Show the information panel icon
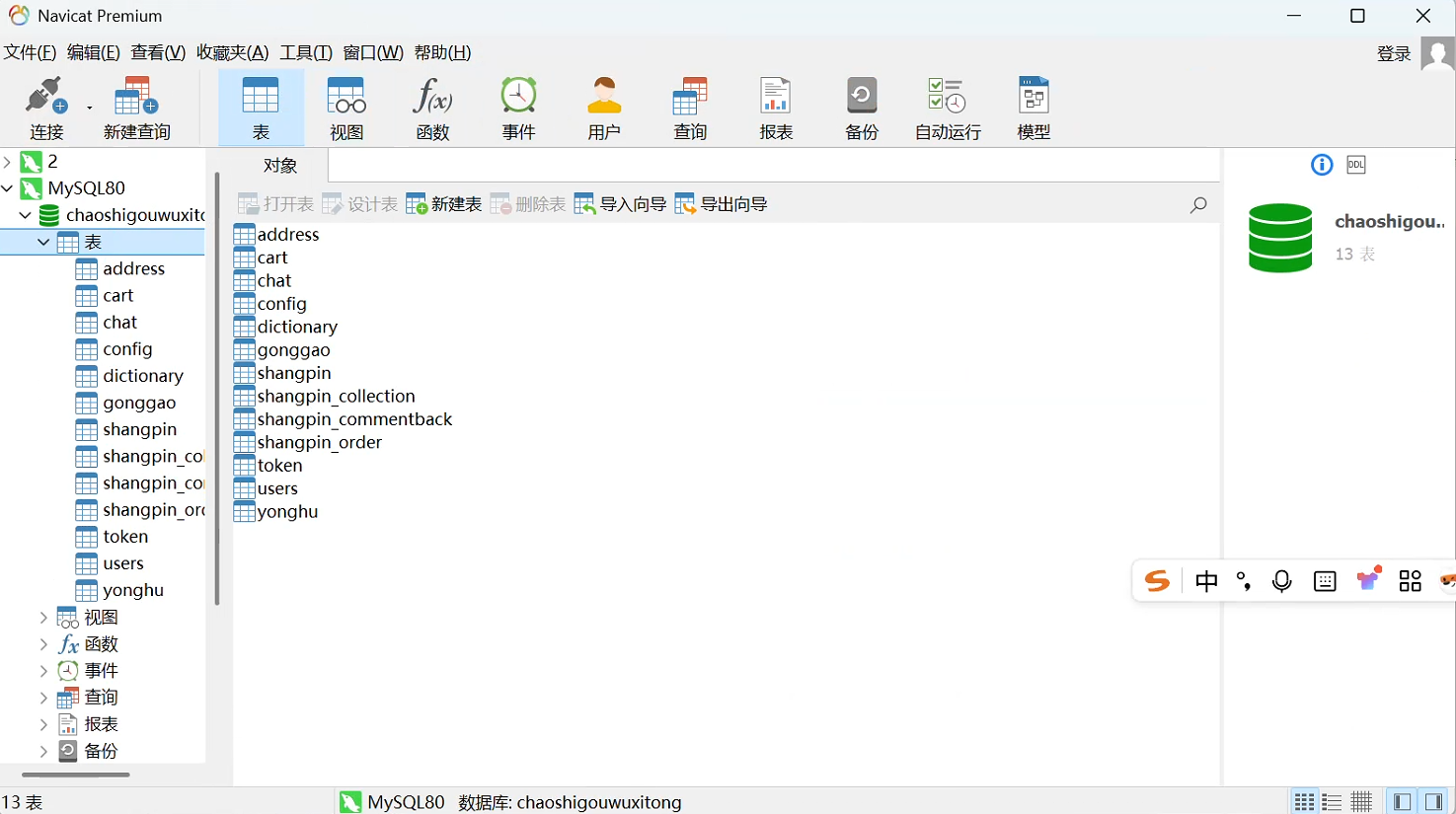The image size is (1456, 814). (1322, 165)
